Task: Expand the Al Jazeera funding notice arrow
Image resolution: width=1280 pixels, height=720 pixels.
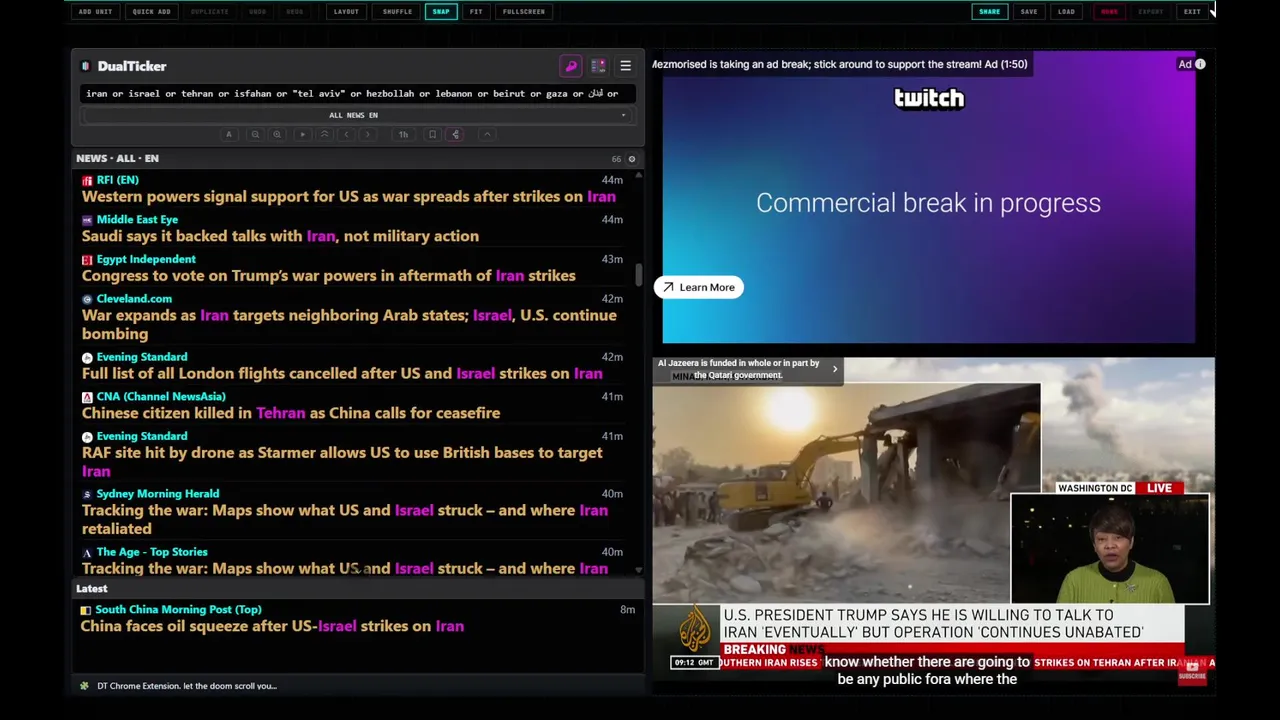Action: click(835, 369)
